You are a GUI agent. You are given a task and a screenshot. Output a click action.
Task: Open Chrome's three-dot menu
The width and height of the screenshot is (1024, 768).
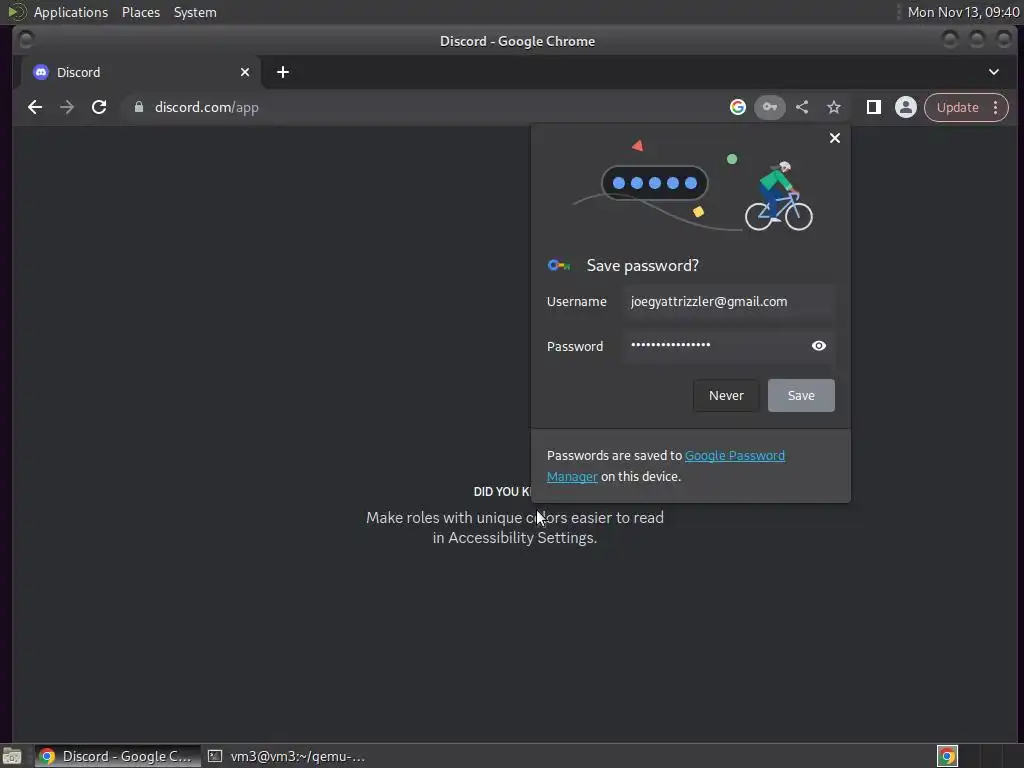tap(995, 107)
